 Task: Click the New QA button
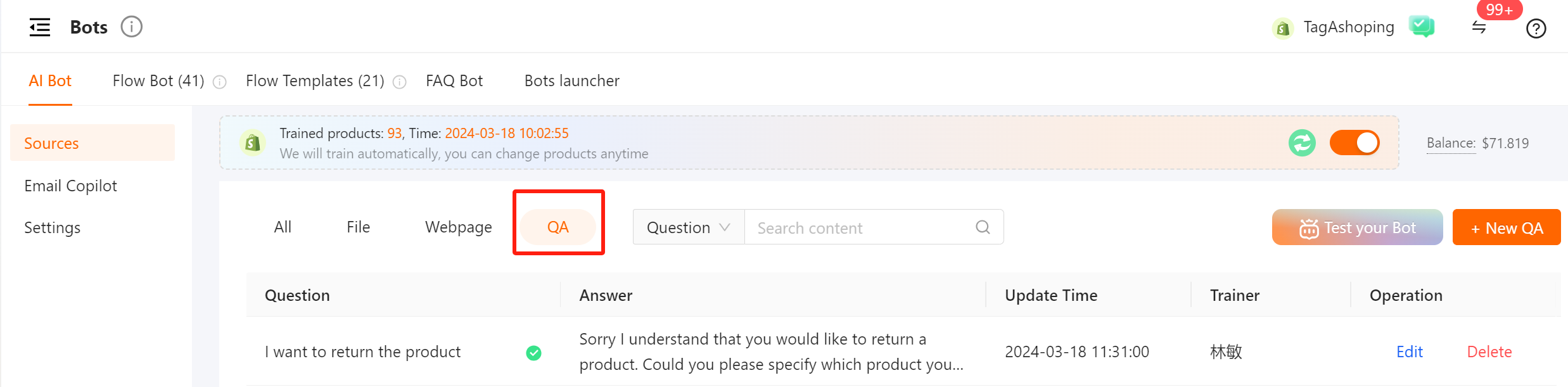click(x=1507, y=227)
